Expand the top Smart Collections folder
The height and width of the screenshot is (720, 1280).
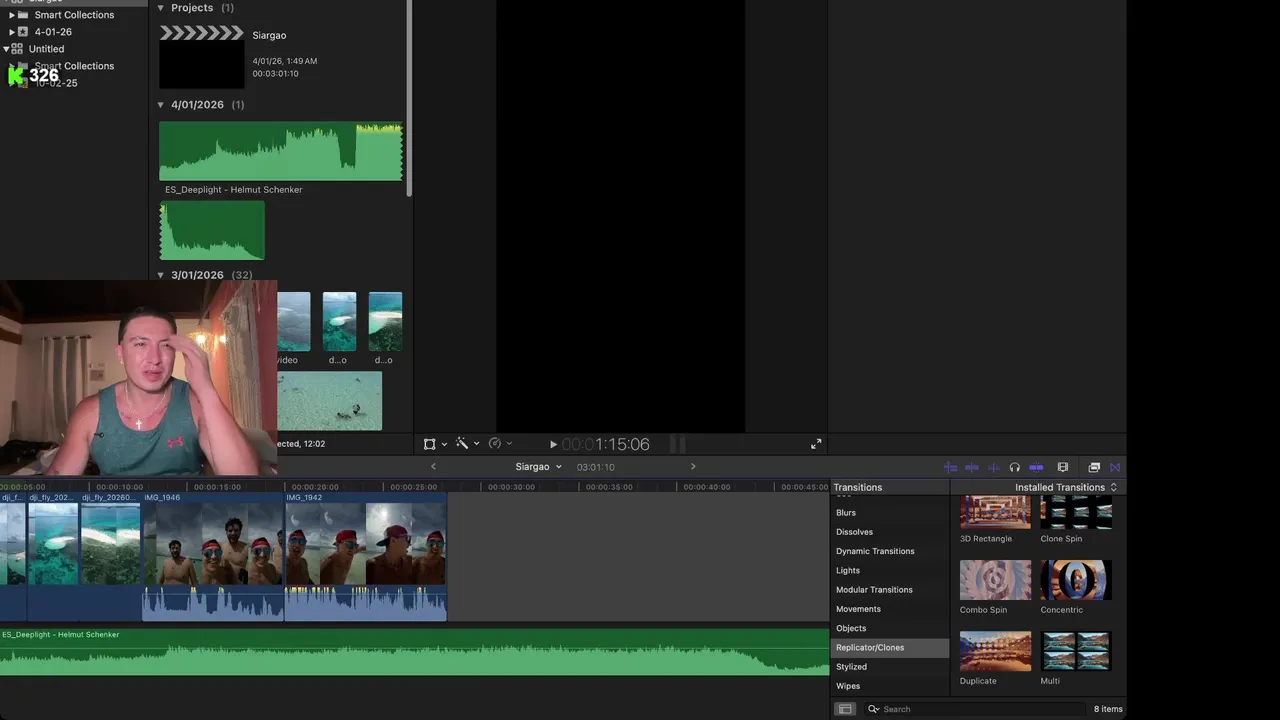click(12, 15)
